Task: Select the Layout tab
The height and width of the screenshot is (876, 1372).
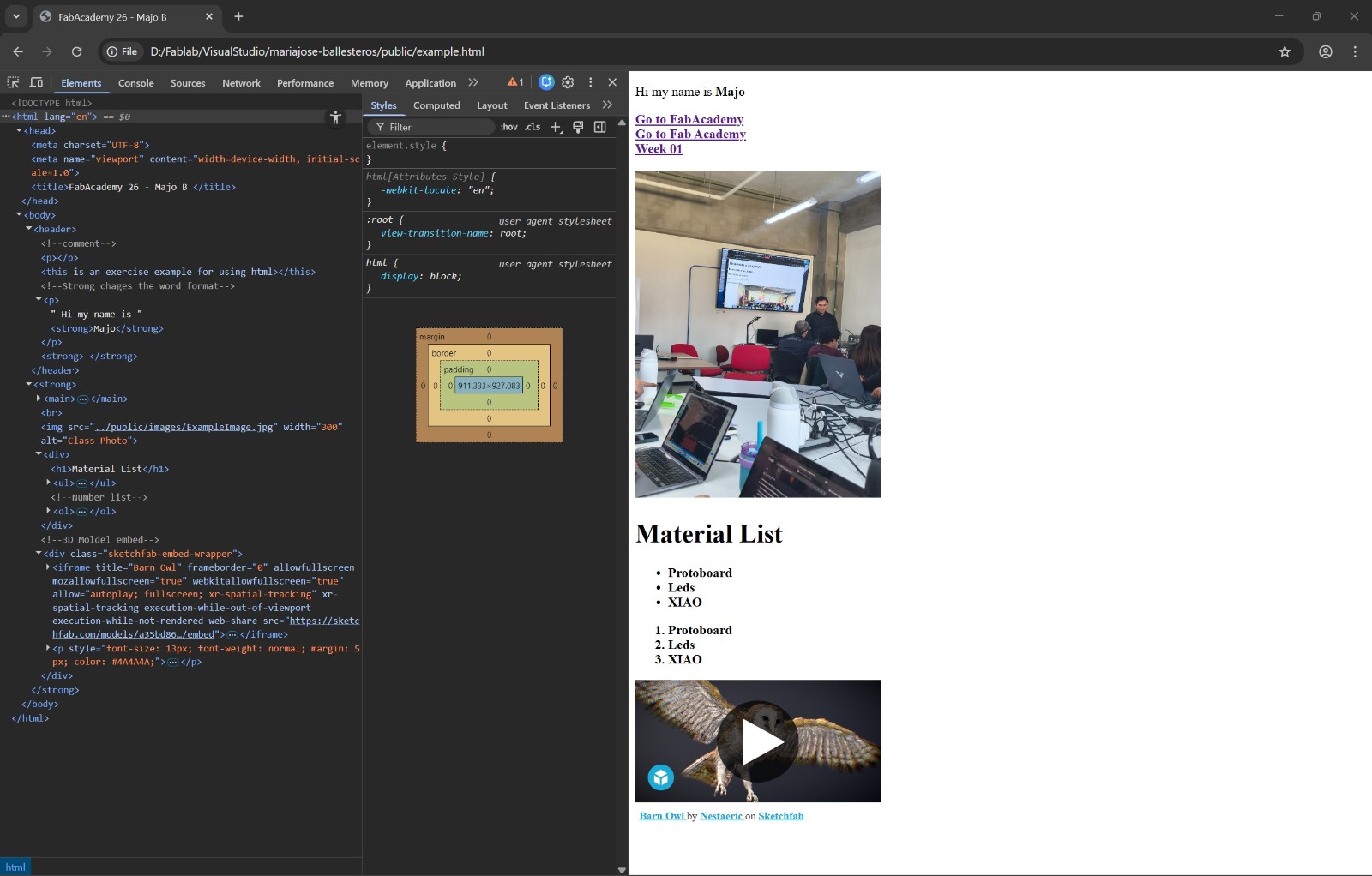Action: [x=492, y=105]
